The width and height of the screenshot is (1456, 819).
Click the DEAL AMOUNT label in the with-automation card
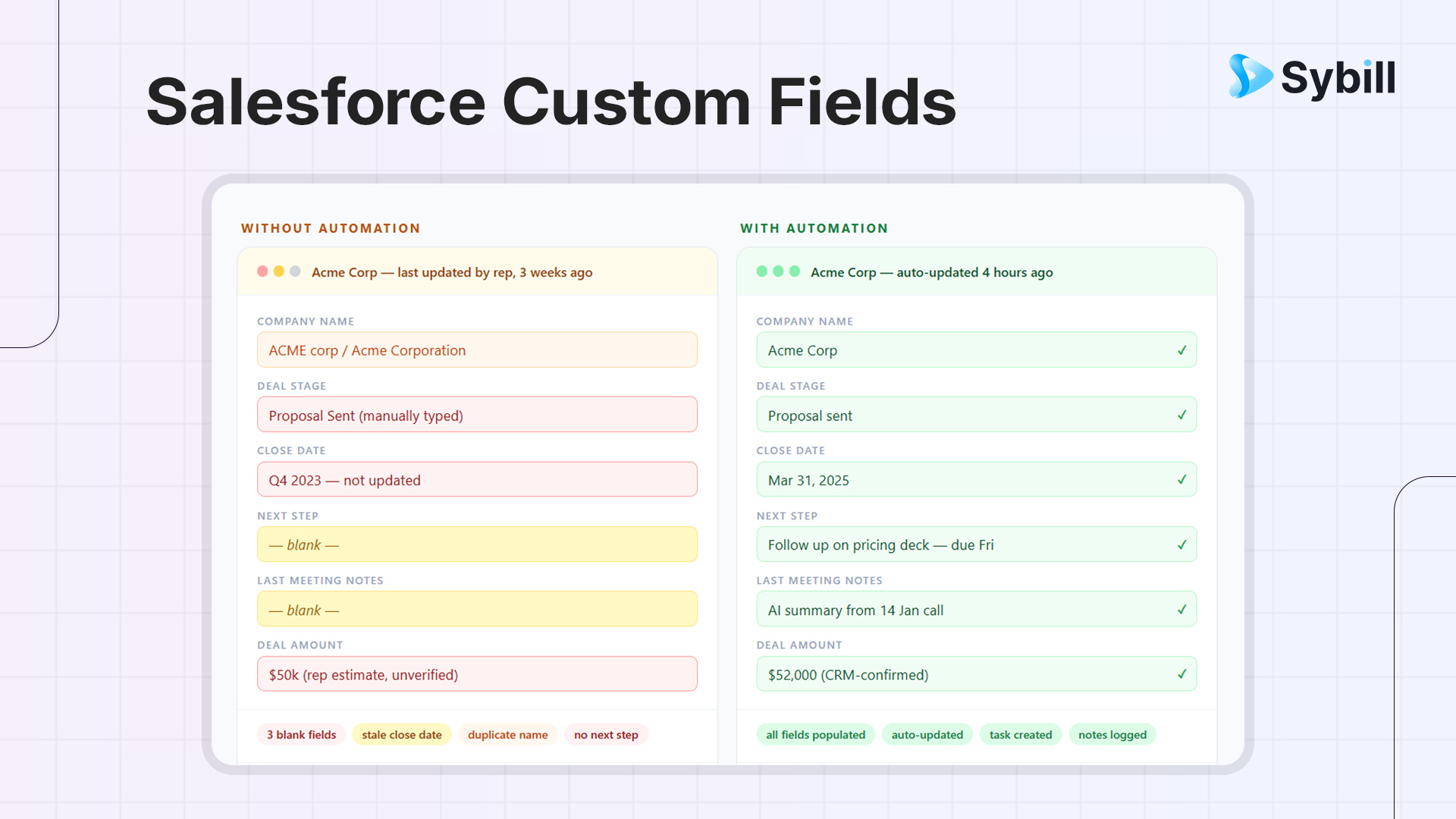[799, 645]
